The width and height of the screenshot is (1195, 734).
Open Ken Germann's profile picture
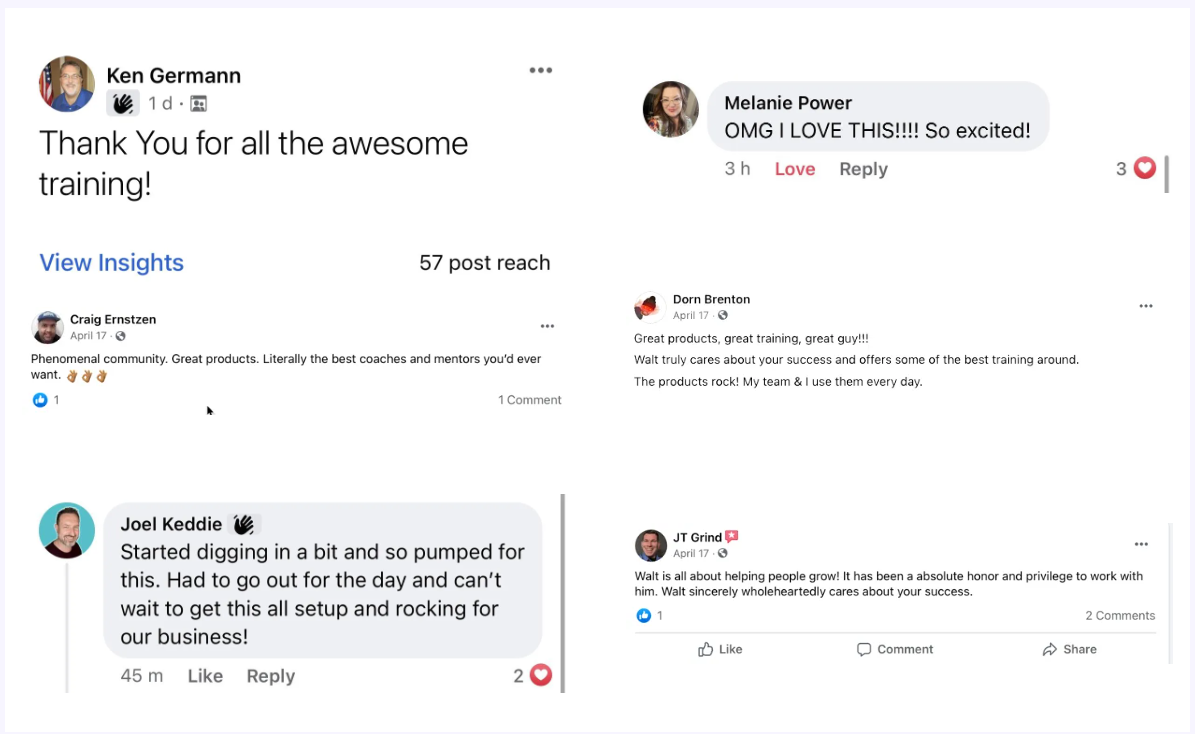(66, 84)
